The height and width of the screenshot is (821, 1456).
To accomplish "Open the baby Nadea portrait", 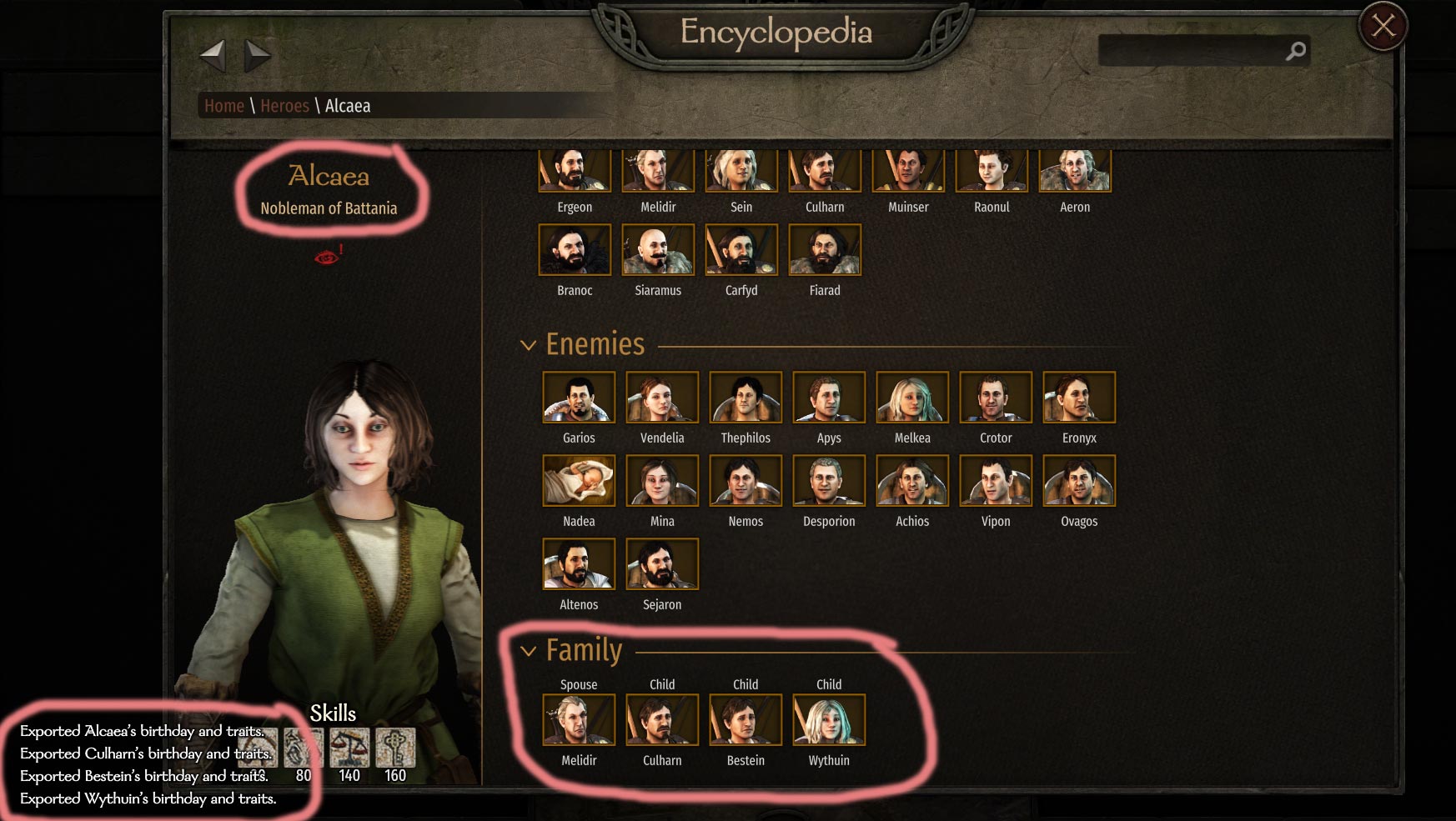I will (x=579, y=481).
